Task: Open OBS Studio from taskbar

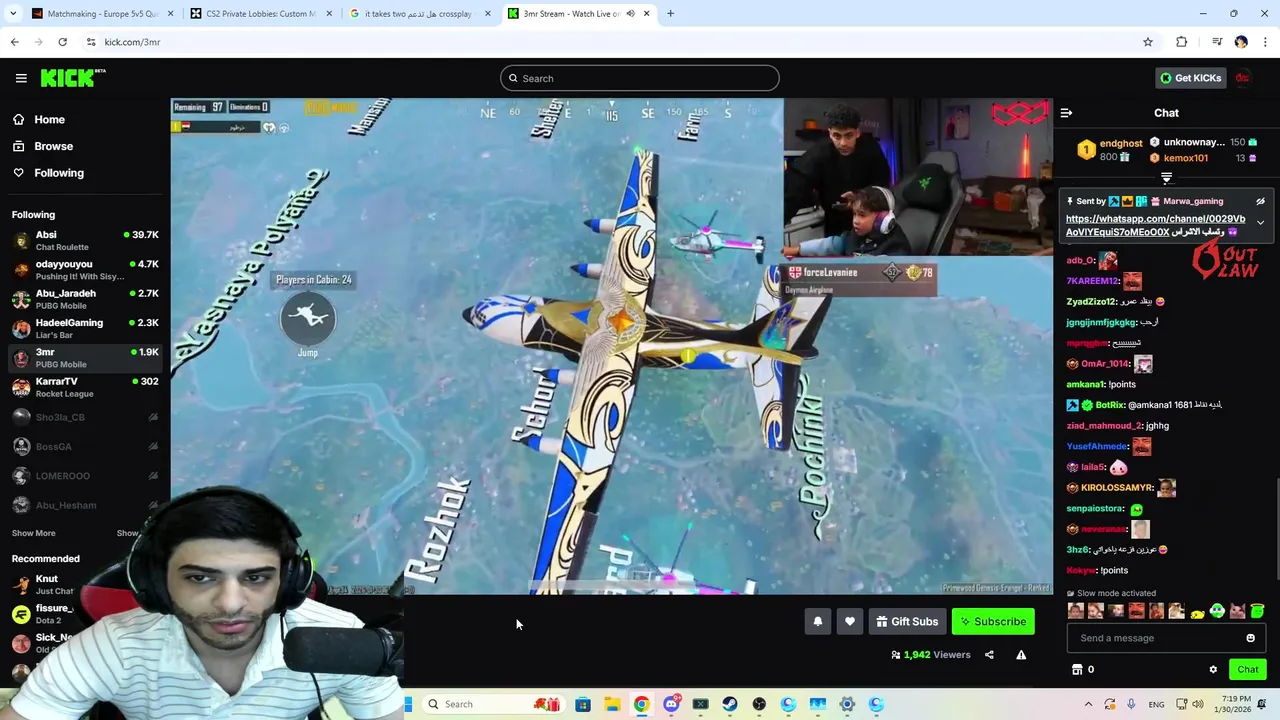Action: pos(759,704)
